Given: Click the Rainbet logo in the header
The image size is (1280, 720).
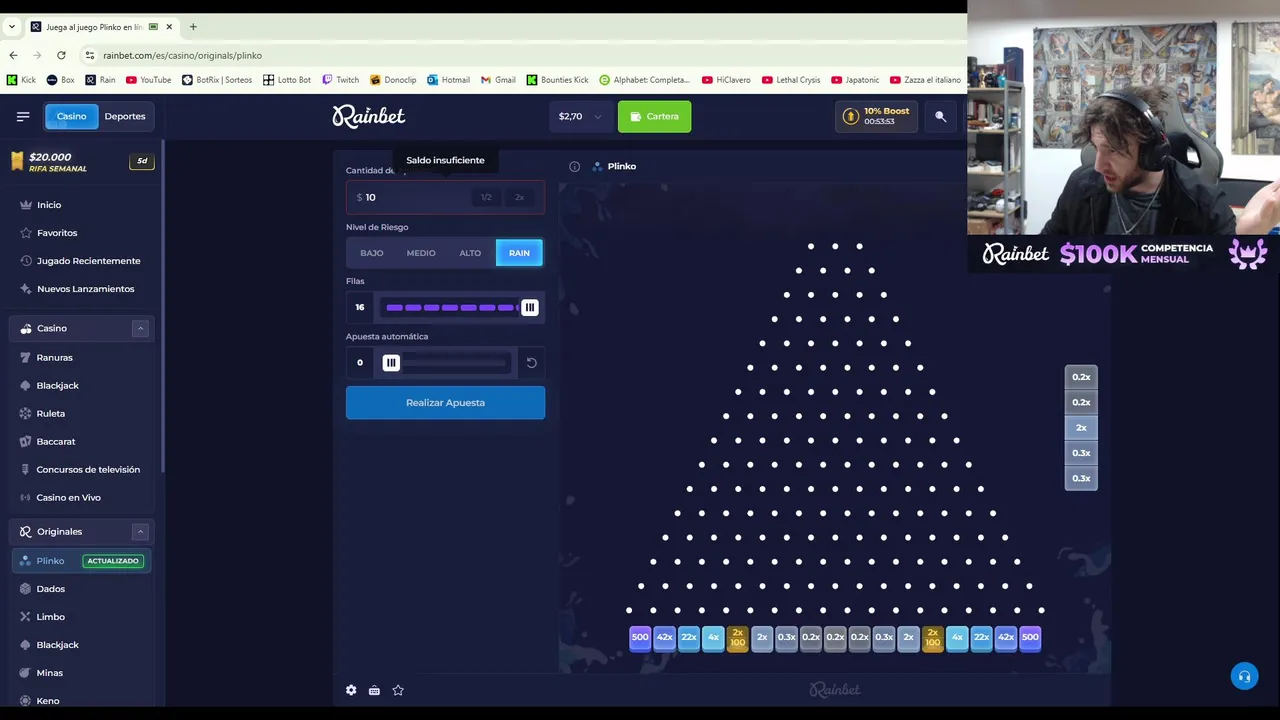Looking at the screenshot, I should [x=369, y=116].
